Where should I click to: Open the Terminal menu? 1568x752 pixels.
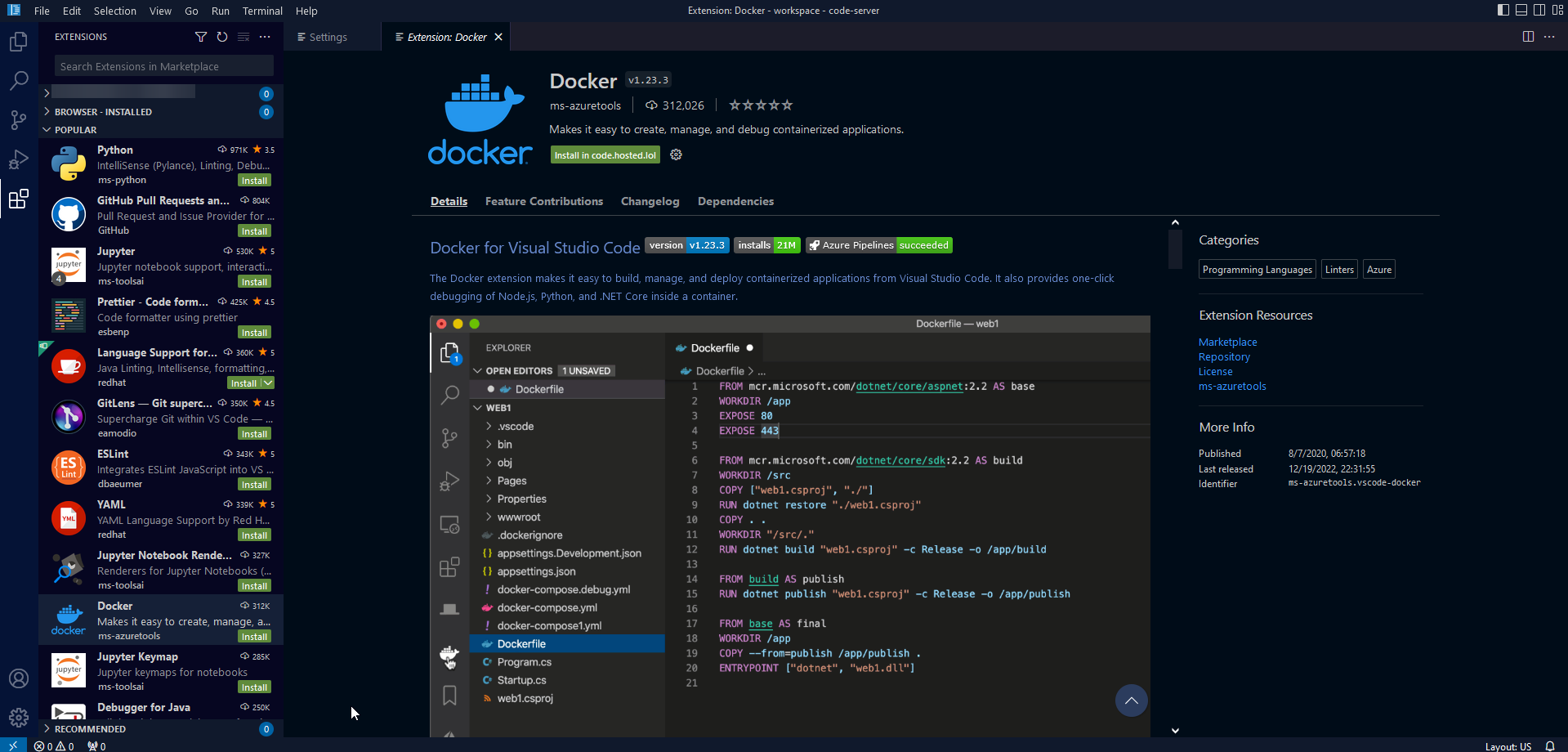(261, 11)
